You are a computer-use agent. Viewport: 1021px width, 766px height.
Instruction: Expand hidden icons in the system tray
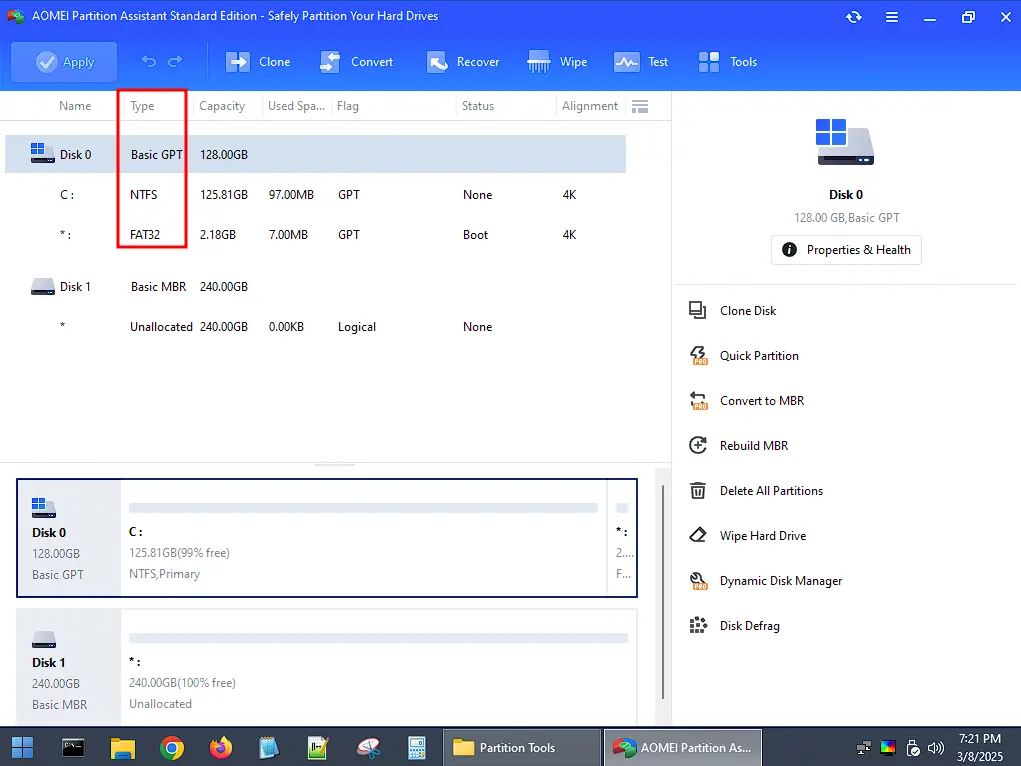click(861, 747)
